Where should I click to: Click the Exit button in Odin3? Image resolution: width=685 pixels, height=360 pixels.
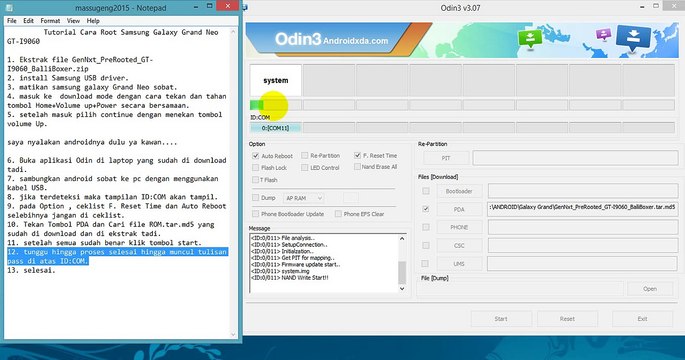tap(642, 318)
